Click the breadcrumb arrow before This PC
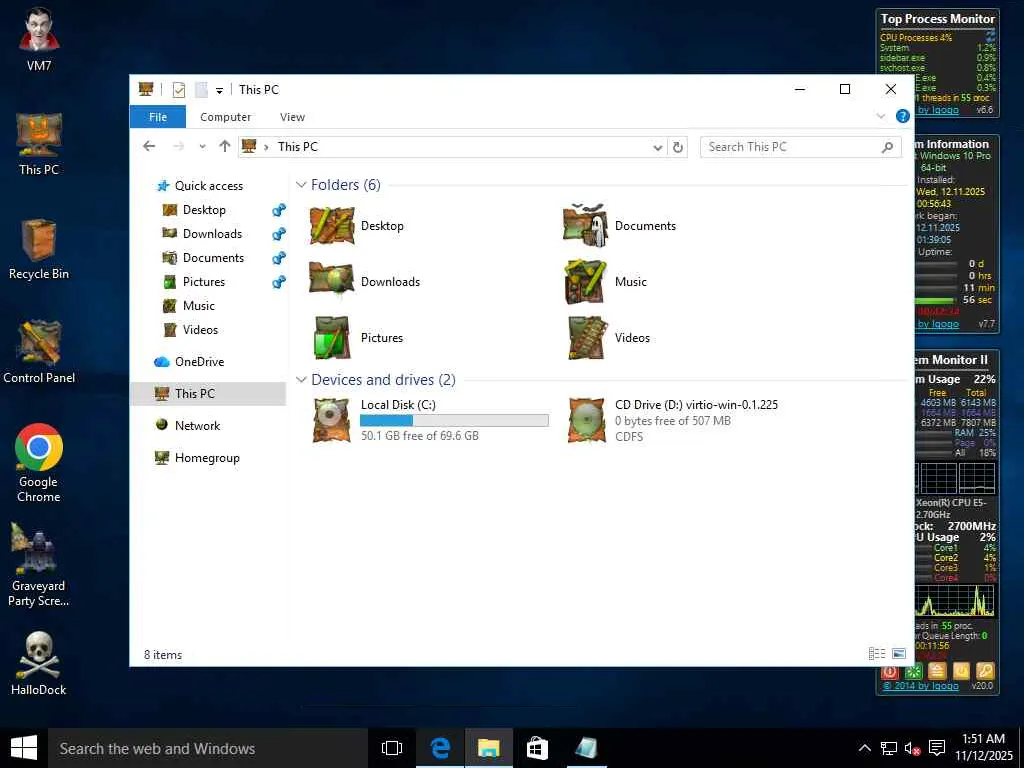 266,147
